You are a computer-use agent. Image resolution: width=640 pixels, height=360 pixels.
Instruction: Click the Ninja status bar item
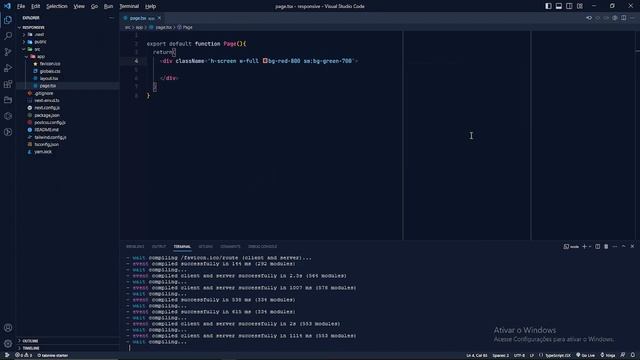point(608,355)
